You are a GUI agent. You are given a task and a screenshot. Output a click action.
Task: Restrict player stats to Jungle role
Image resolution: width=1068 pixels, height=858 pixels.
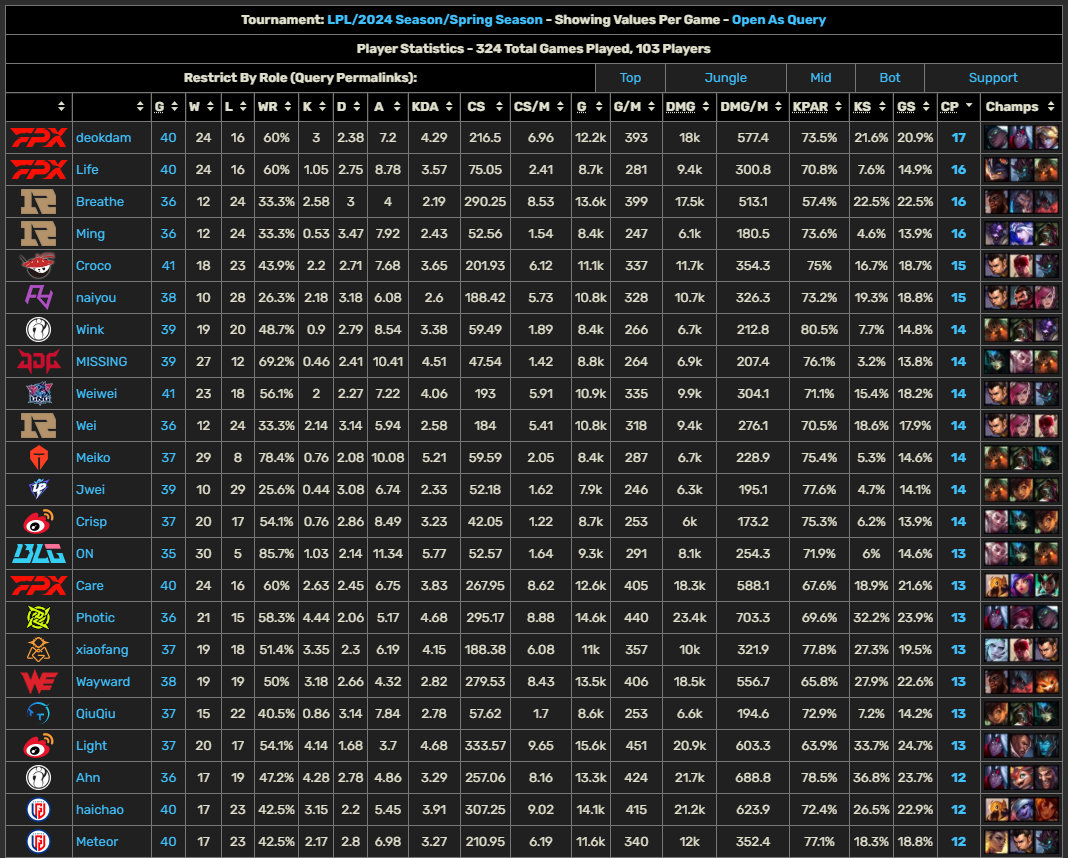725,77
